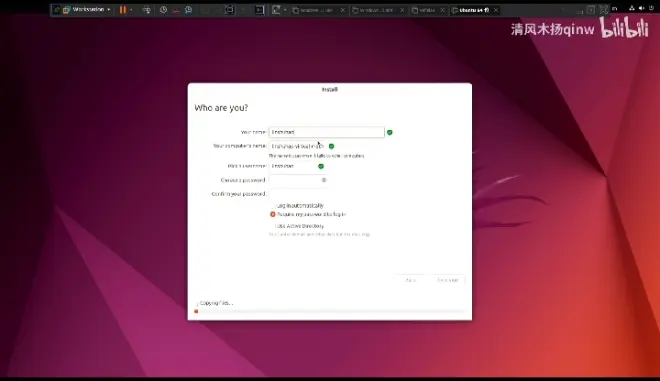Click the Back button

pos(410,280)
